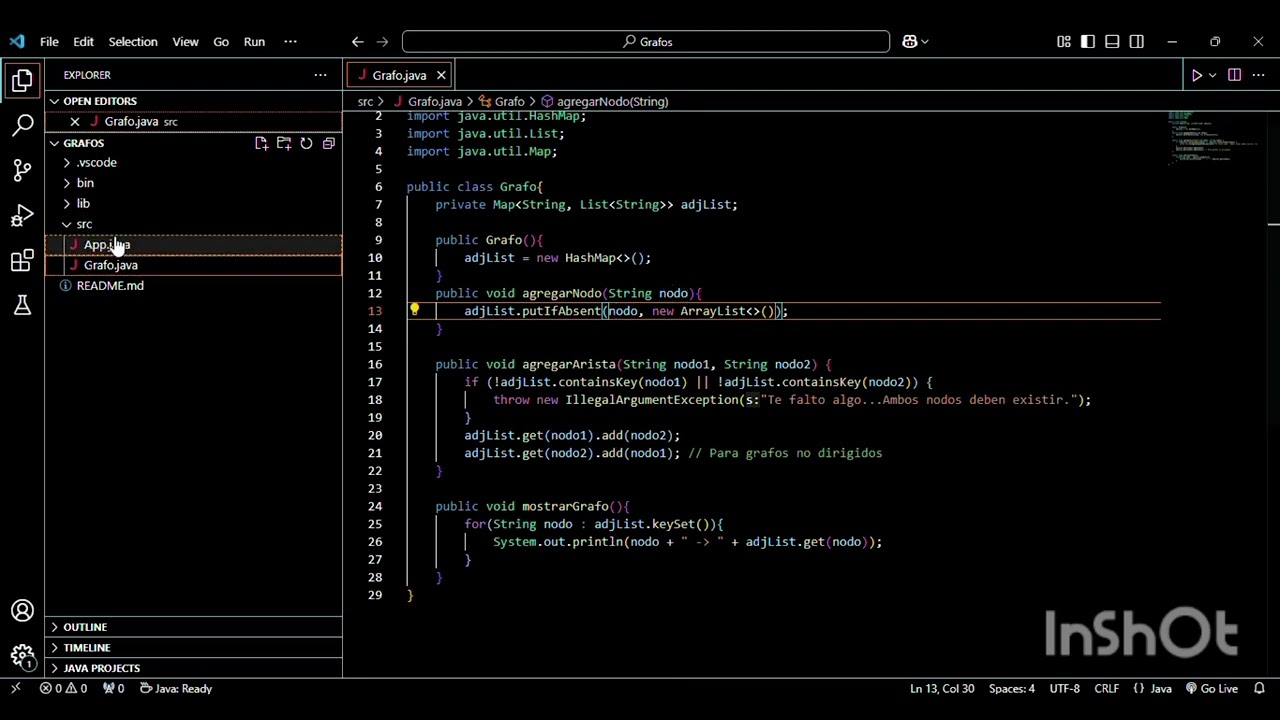Refresh the GRAFOS explorer
Image resolution: width=1280 pixels, height=720 pixels.
(306, 143)
